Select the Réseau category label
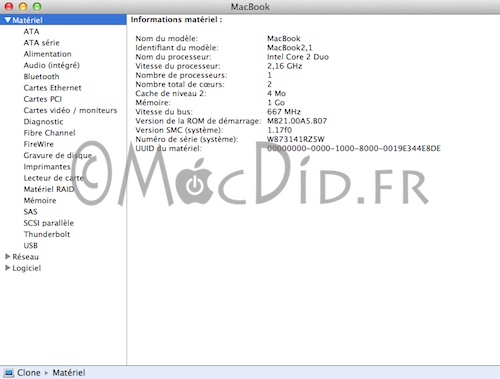 (x=25, y=257)
